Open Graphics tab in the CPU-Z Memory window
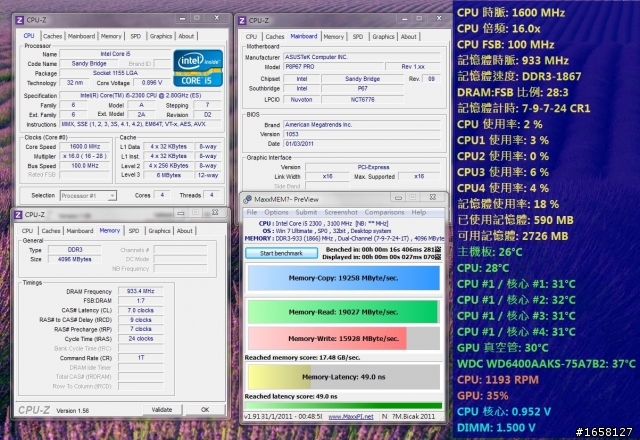 [159, 231]
